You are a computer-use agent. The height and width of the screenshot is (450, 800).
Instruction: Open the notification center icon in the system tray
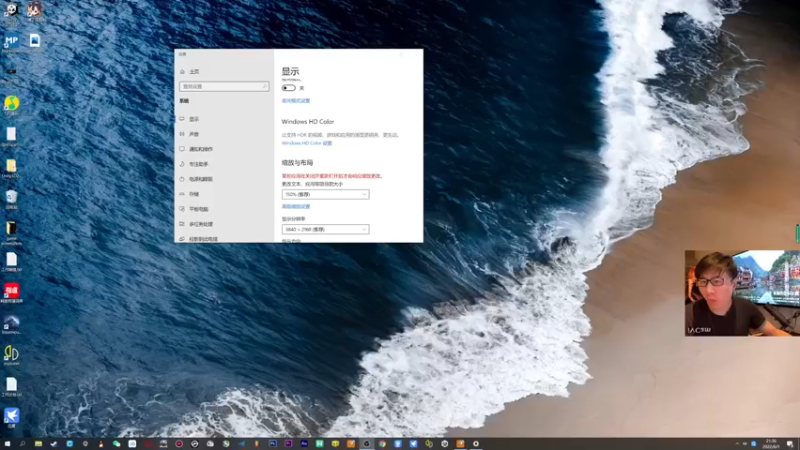point(790,444)
